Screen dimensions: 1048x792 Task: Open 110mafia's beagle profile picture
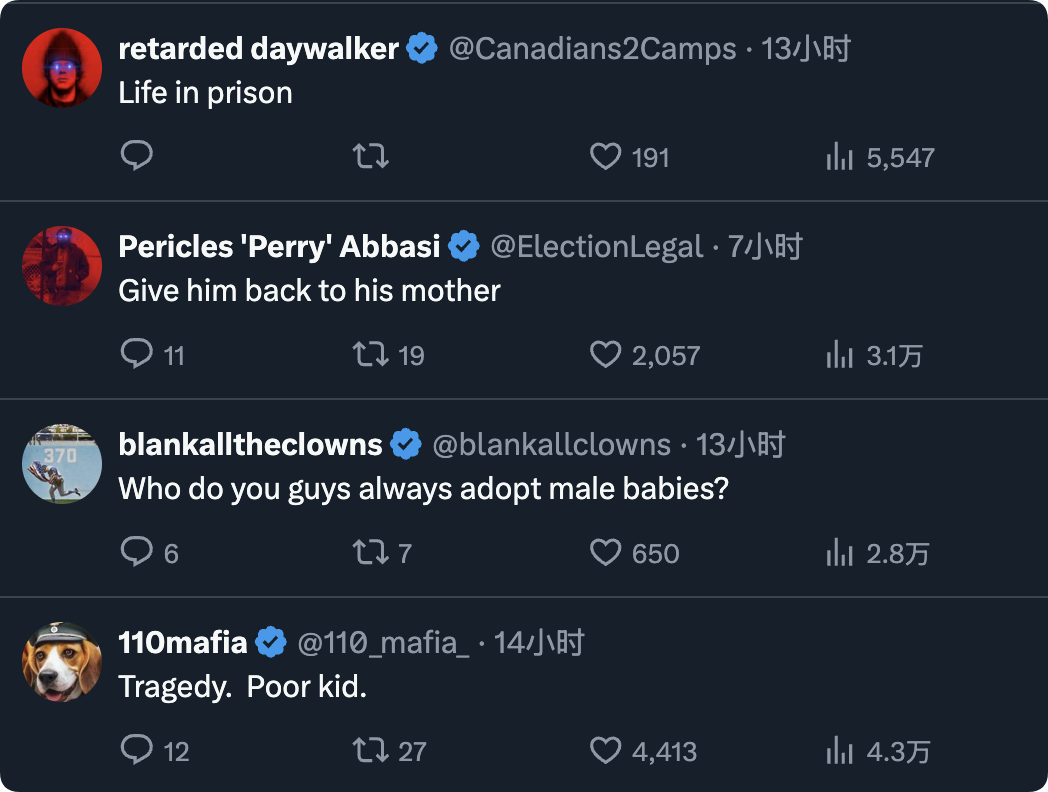pos(62,662)
